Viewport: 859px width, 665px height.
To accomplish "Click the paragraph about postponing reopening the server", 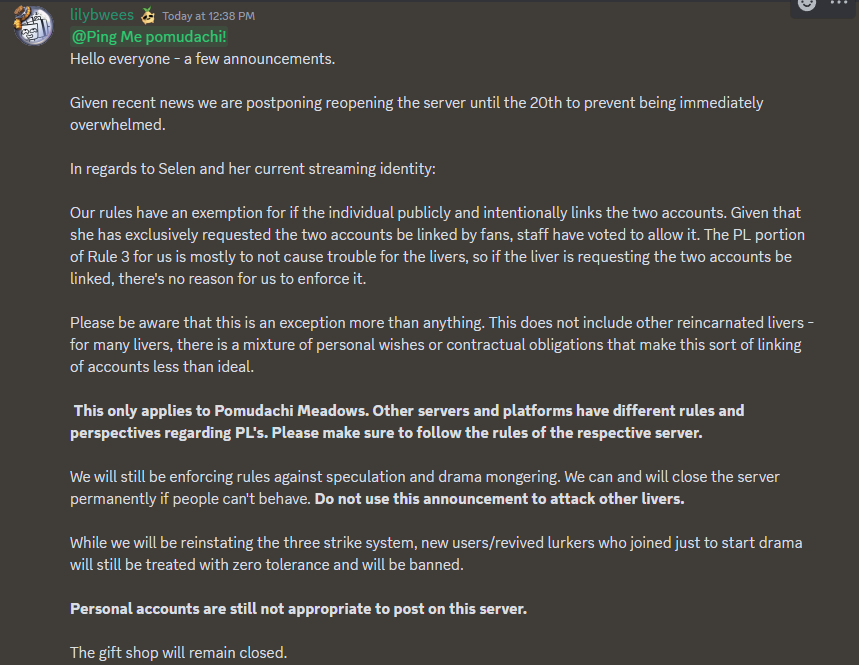I will (x=416, y=113).
